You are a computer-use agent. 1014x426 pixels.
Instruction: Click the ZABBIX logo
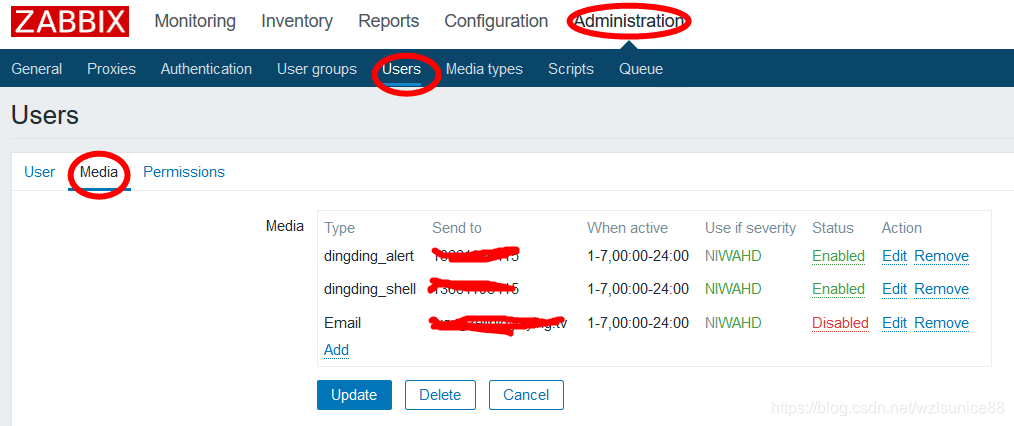[x=70, y=21]
